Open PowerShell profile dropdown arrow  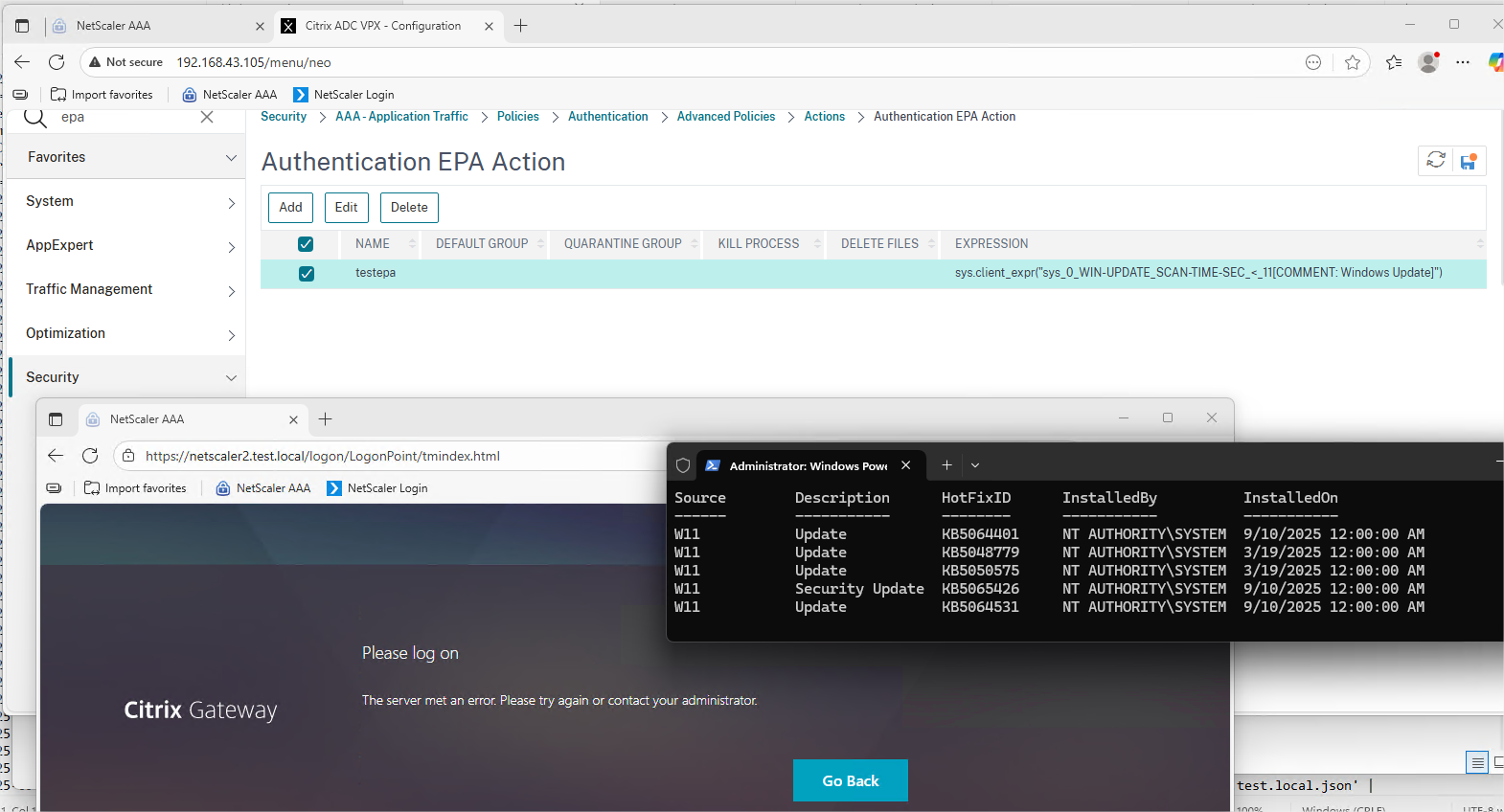(x=975, y=465)
